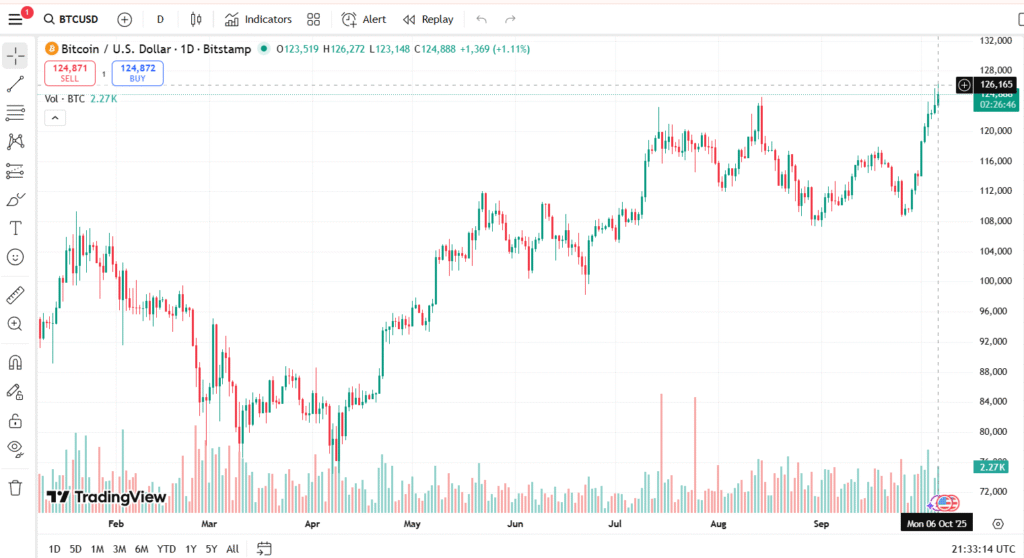This screenshot has height=558, width=1024.
Task: Select the 6M time range
Action: 142,548
